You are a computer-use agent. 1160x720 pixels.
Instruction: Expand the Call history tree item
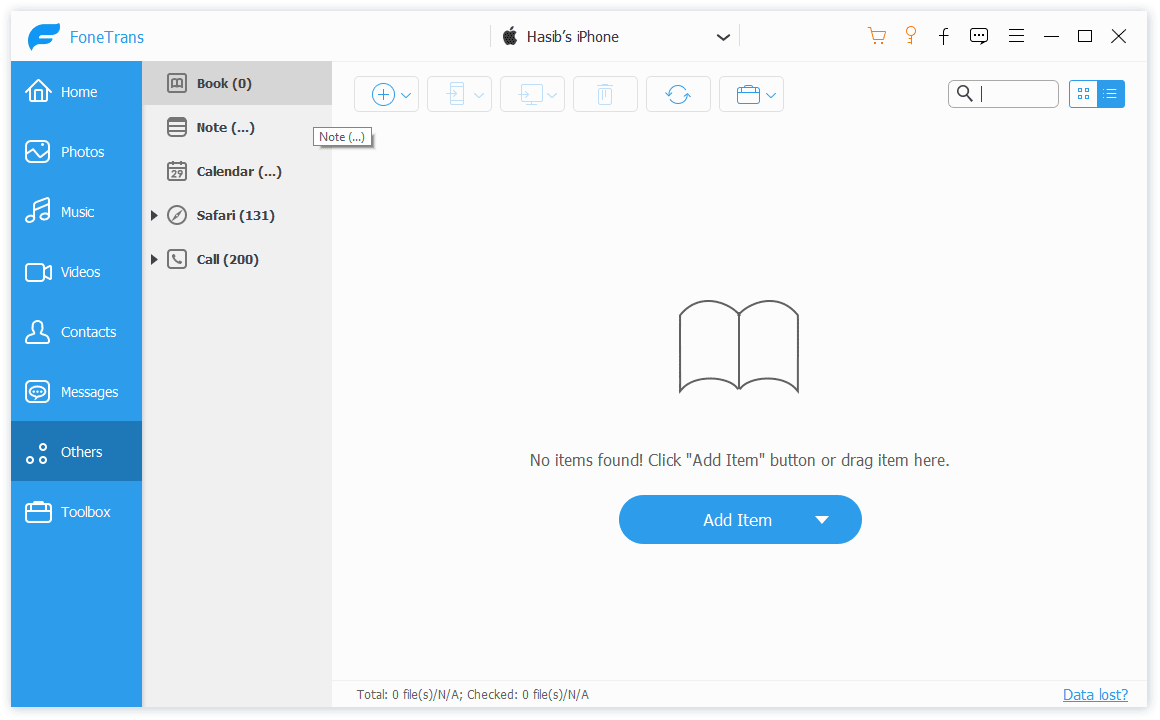154,258
